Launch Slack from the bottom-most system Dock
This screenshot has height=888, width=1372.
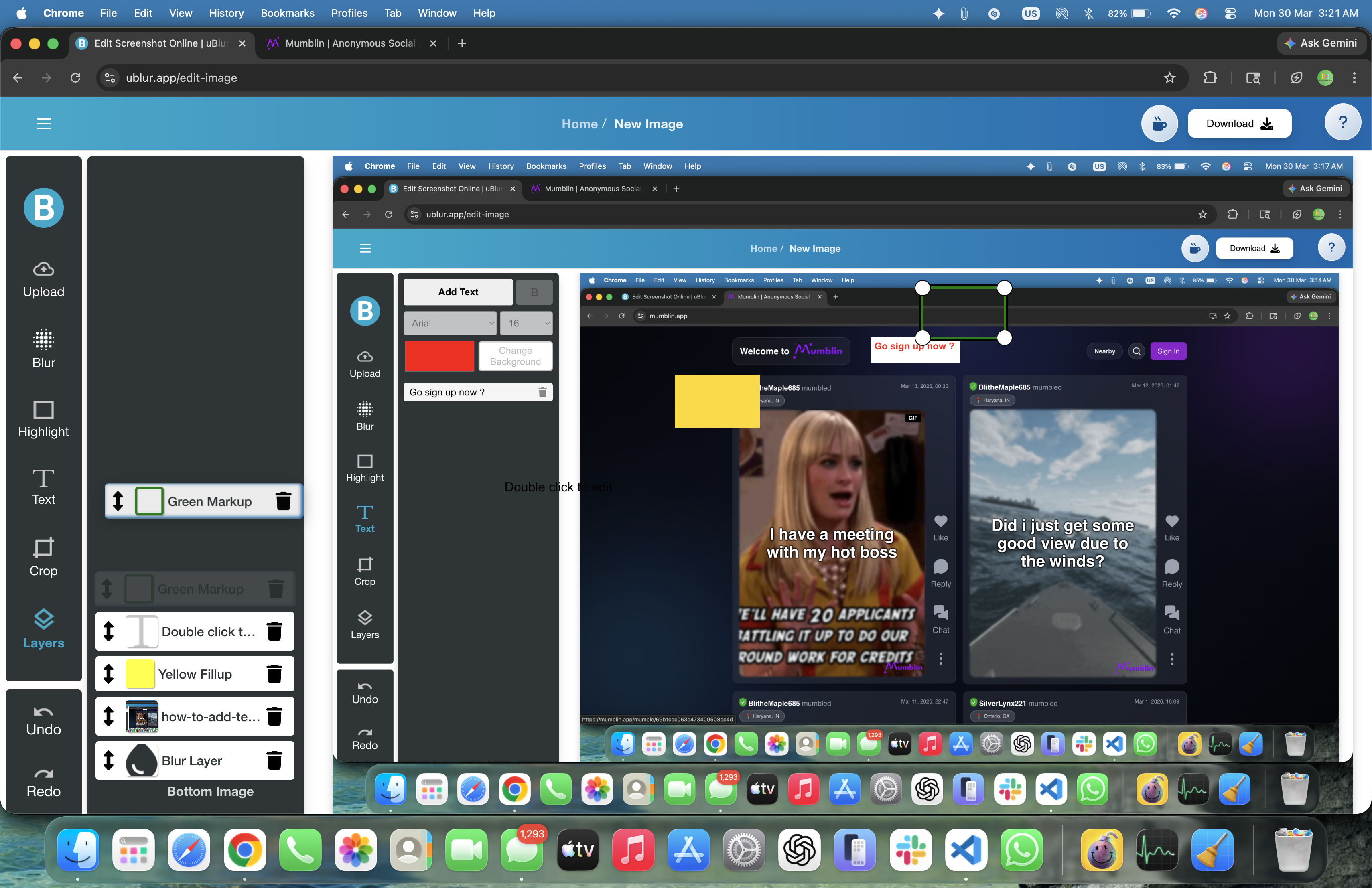coord(911,850)
